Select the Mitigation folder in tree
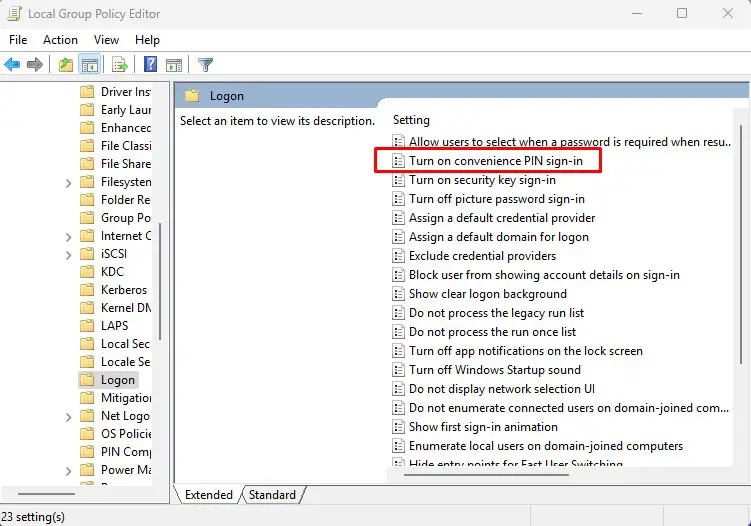Image resolution: width=751 pixels, height=526 pixels. [x=115, y=398]
